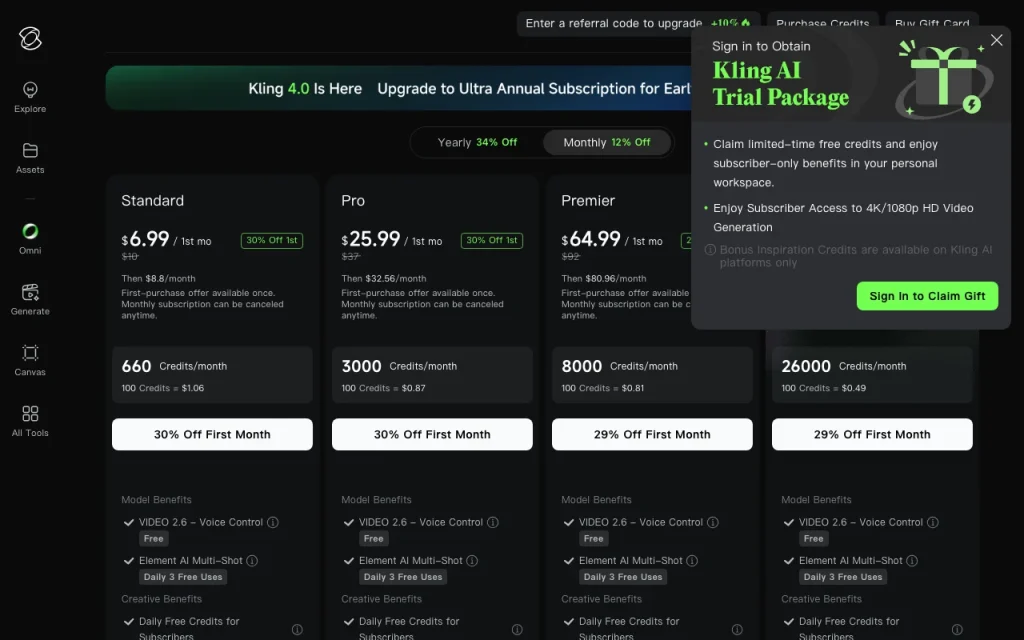The width and height of the screenshot is (1024, 640).
Task: Click '100 Credits = $1.06' text
Action: [x=163, y=388]
